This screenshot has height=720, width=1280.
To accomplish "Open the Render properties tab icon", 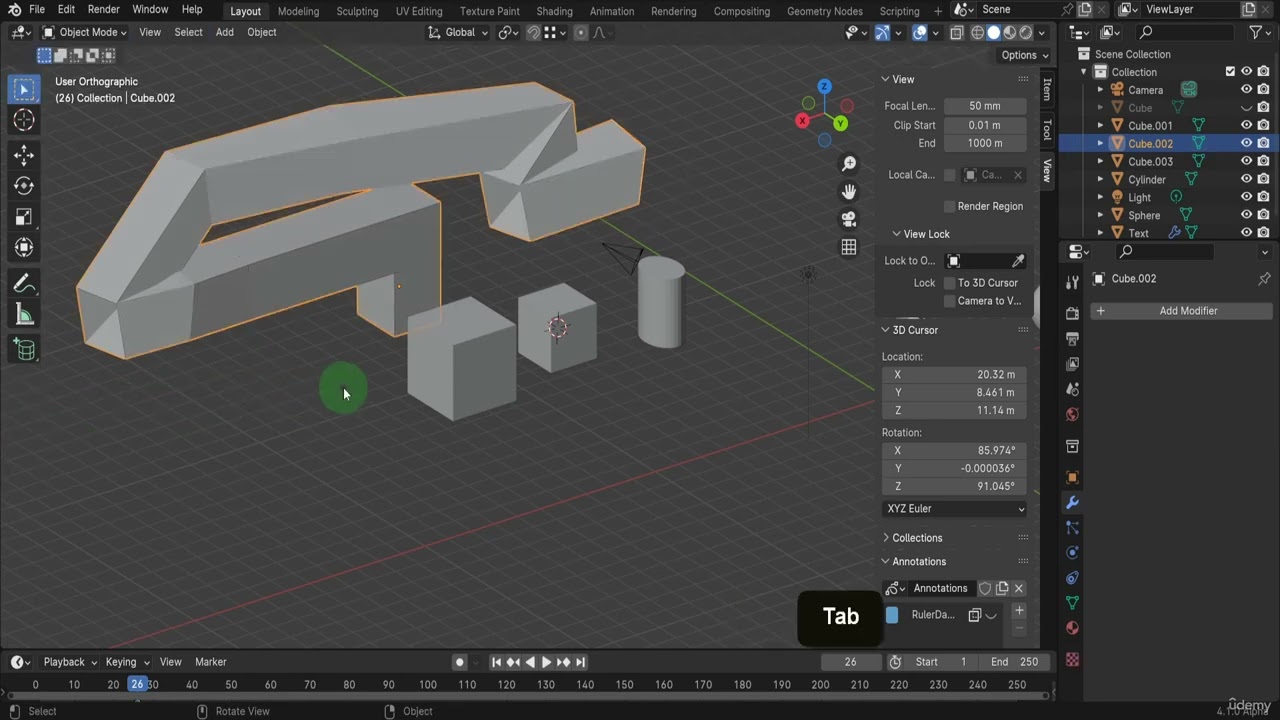I will [x=1072, y=314].
